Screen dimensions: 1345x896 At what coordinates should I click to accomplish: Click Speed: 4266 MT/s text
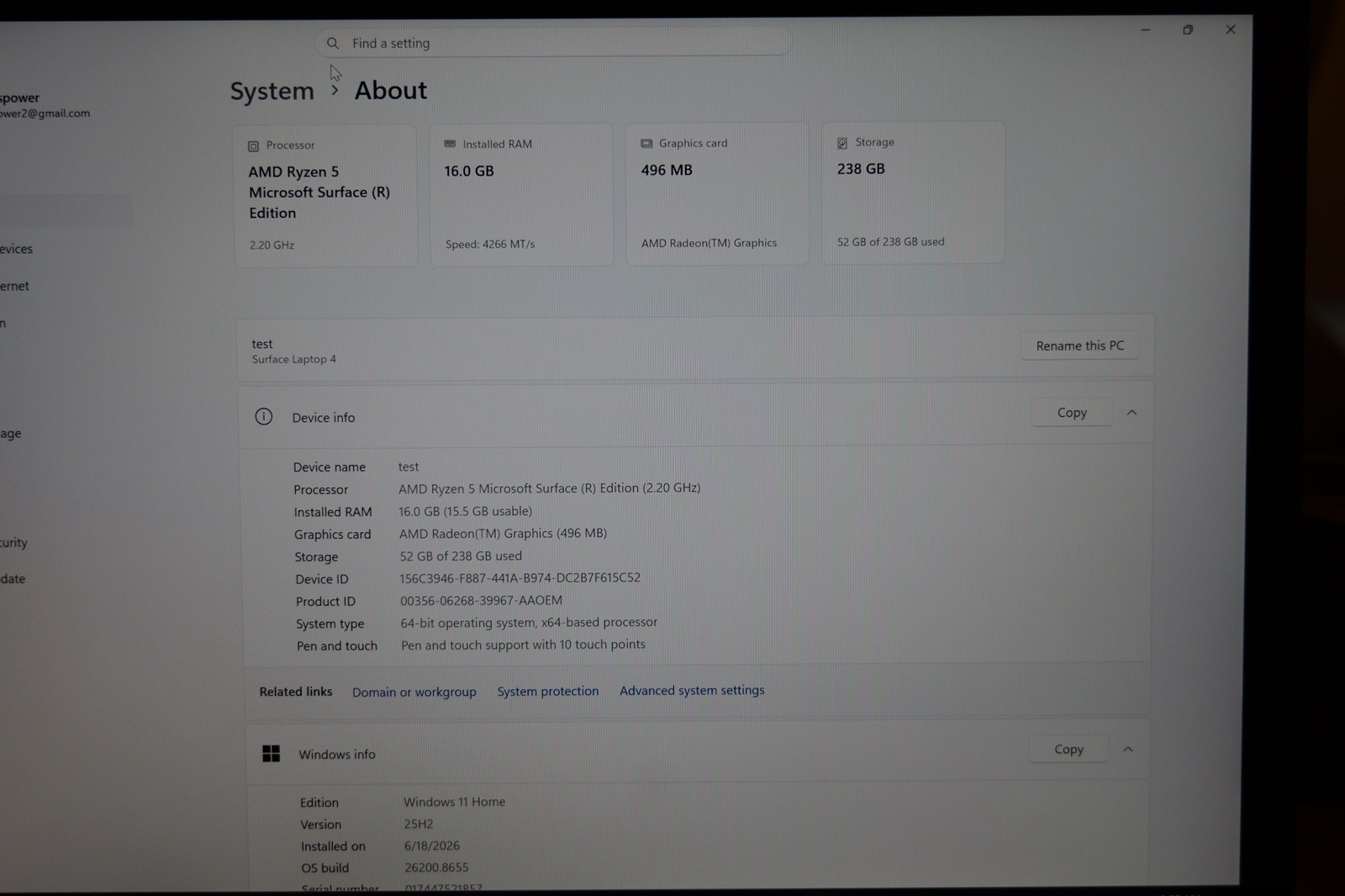pos(490,245)
